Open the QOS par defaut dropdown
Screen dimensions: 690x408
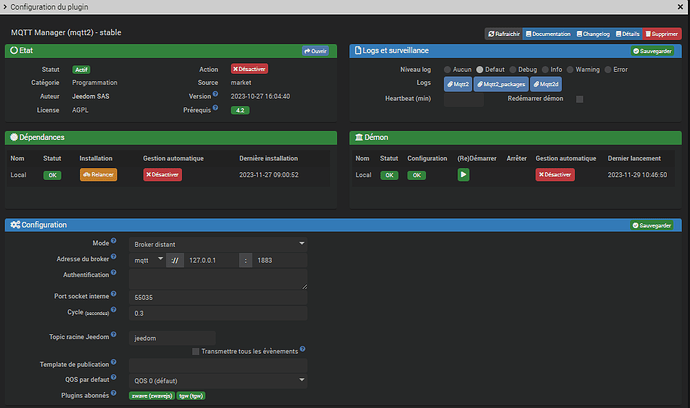(x=218, y=381)
